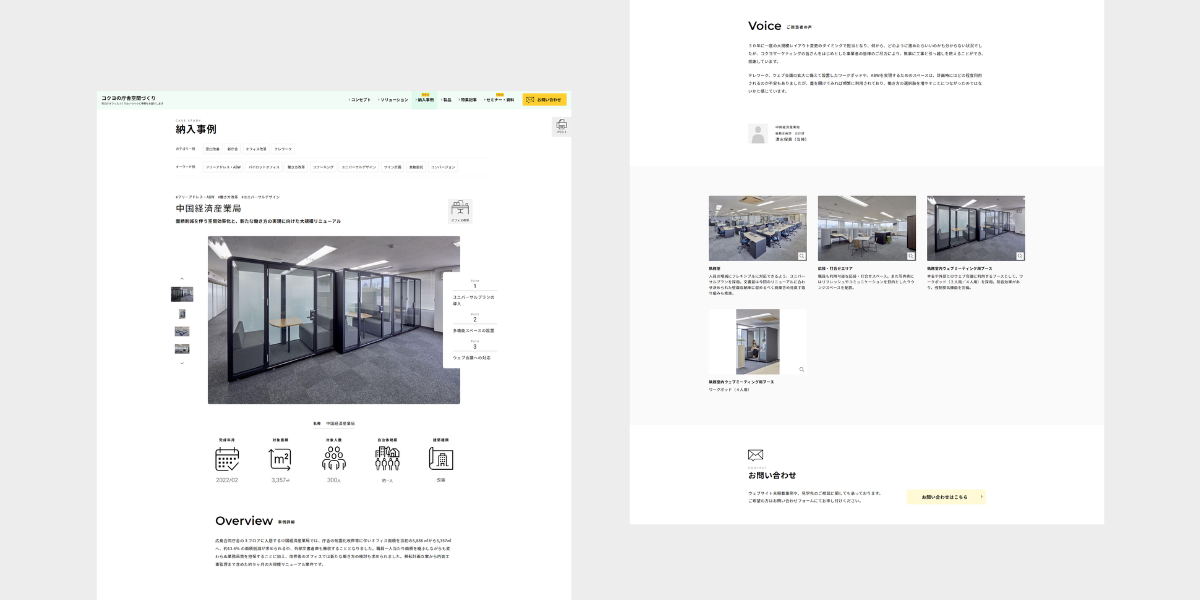Open the 製品 navigation menu item
1200x600 pixels.
447,100
